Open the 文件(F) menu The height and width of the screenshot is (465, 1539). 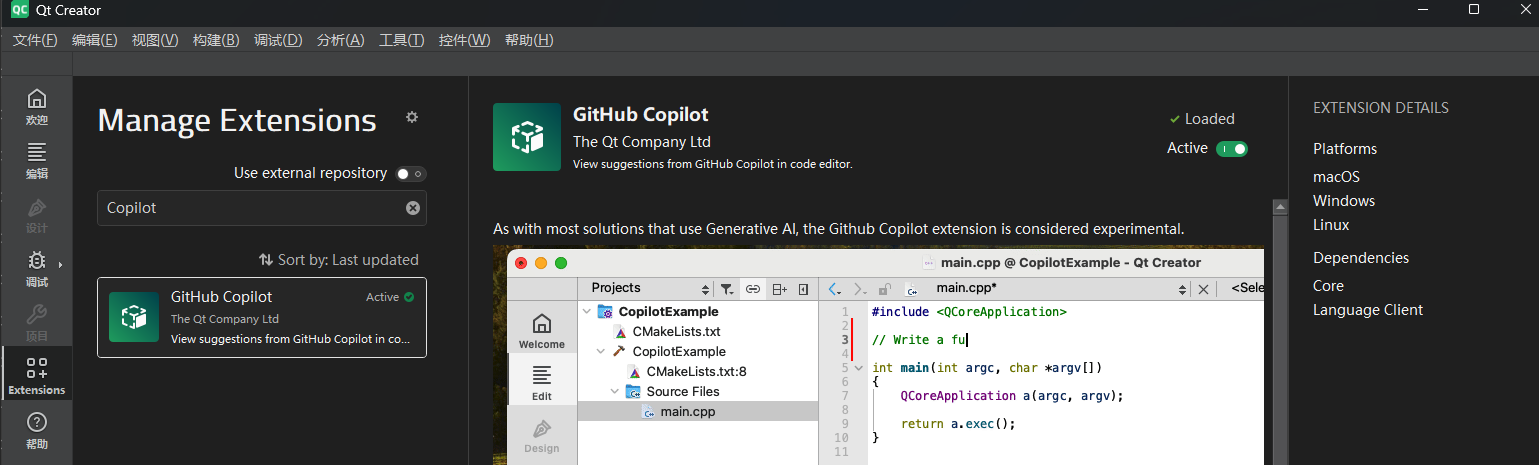pos(35,40)
